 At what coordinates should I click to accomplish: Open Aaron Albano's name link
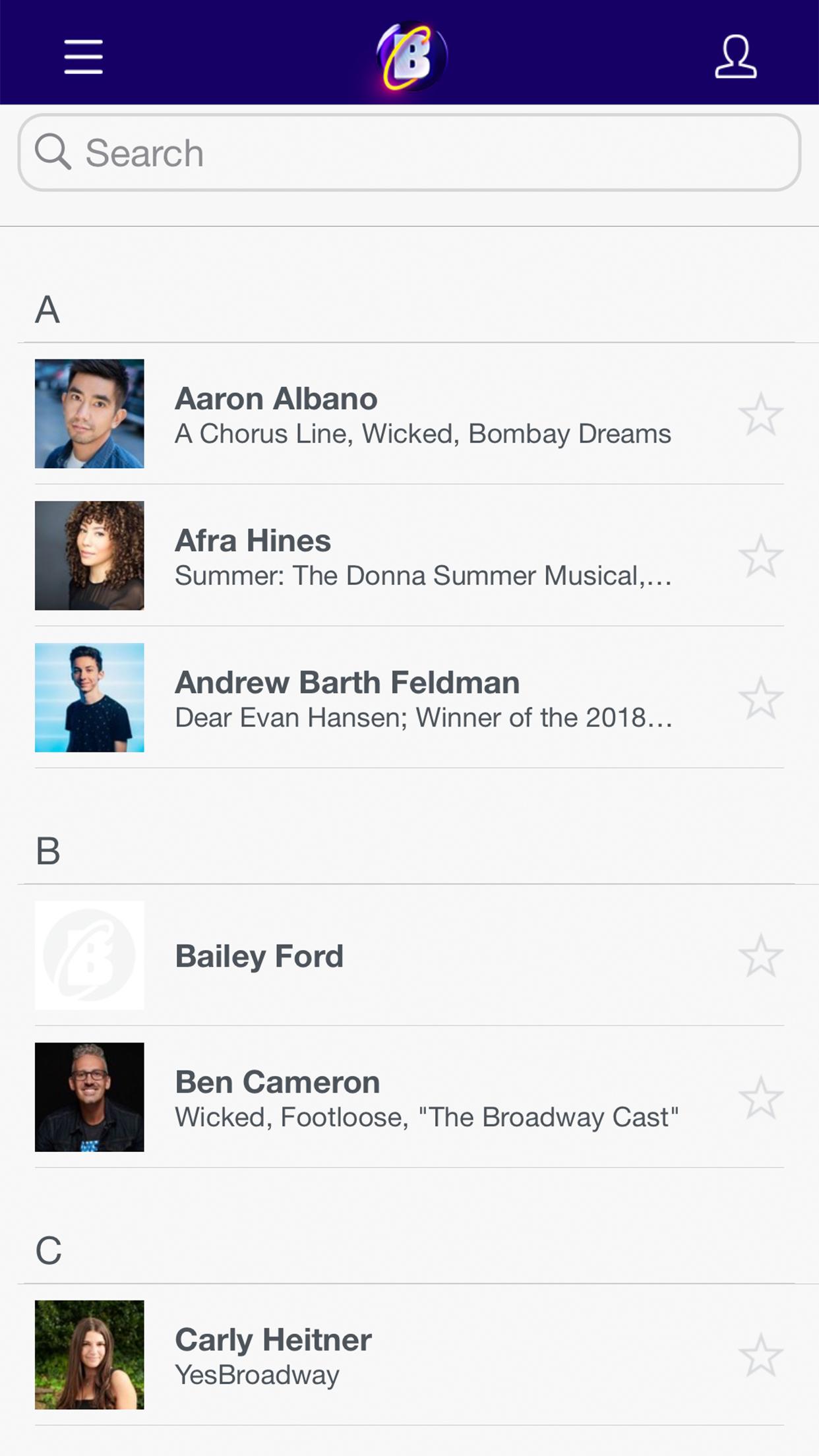coord(276,398)
